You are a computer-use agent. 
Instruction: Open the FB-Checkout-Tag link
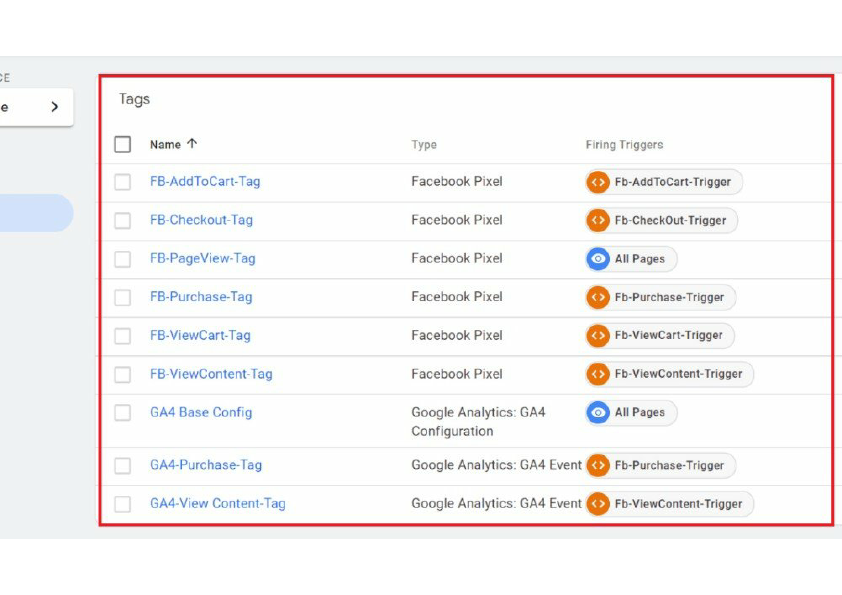(201, 220)
